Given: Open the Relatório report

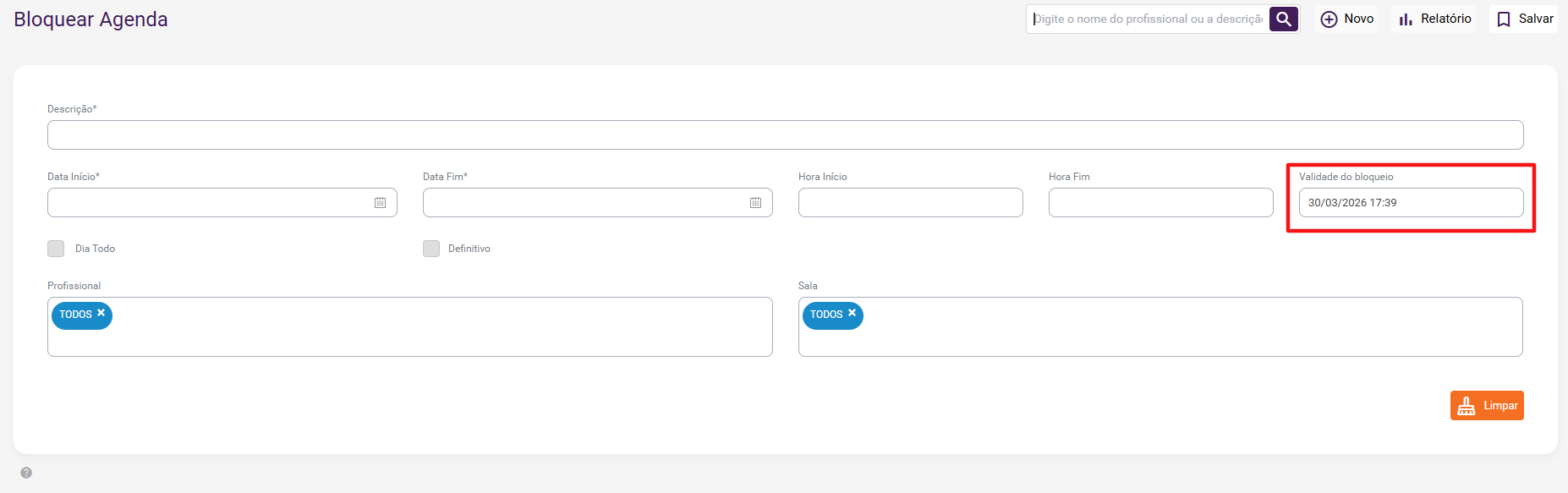Looking at the screenshot, I should pos(1434,19).
